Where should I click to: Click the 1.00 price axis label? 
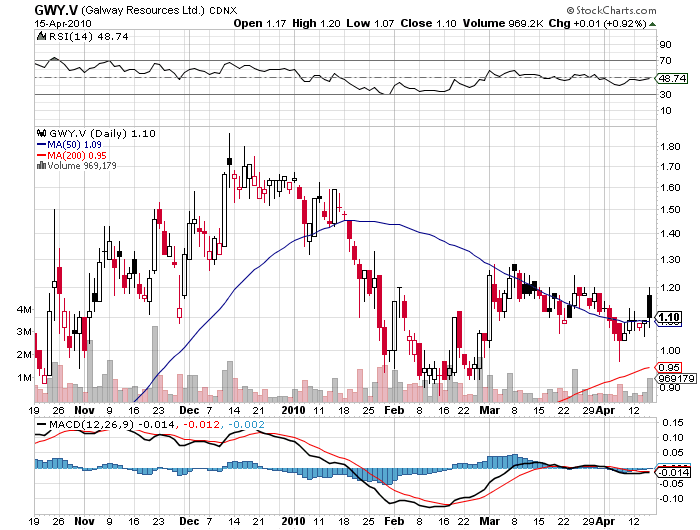(671, 351)
